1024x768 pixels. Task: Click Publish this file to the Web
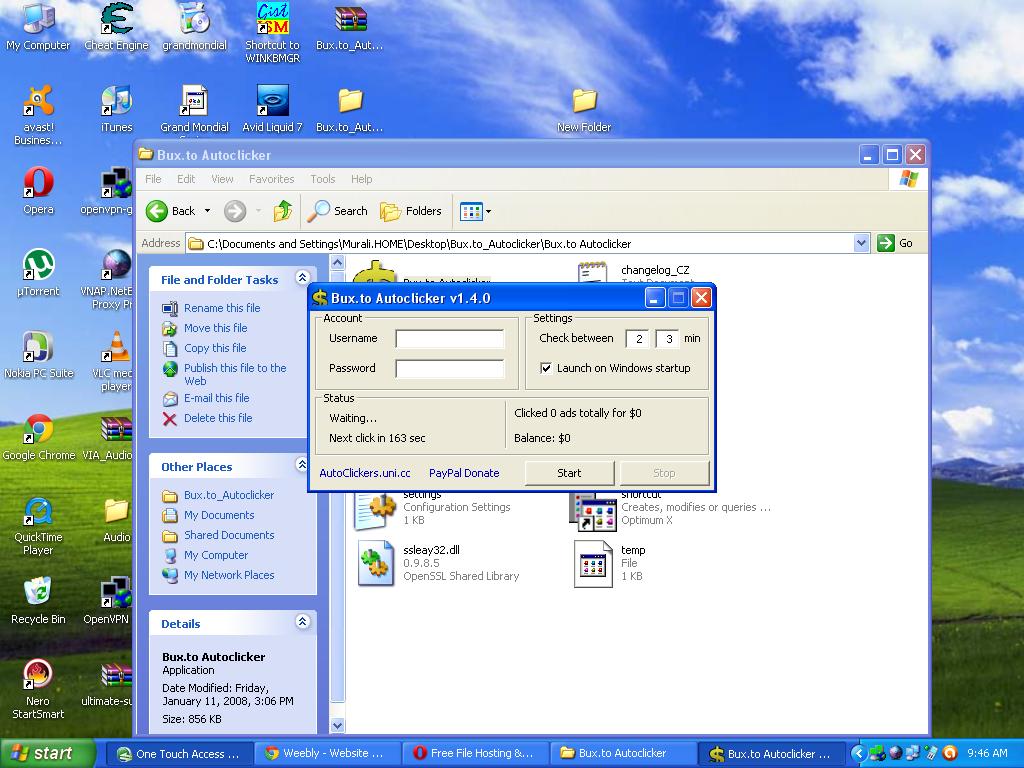[x=235, y=374]
